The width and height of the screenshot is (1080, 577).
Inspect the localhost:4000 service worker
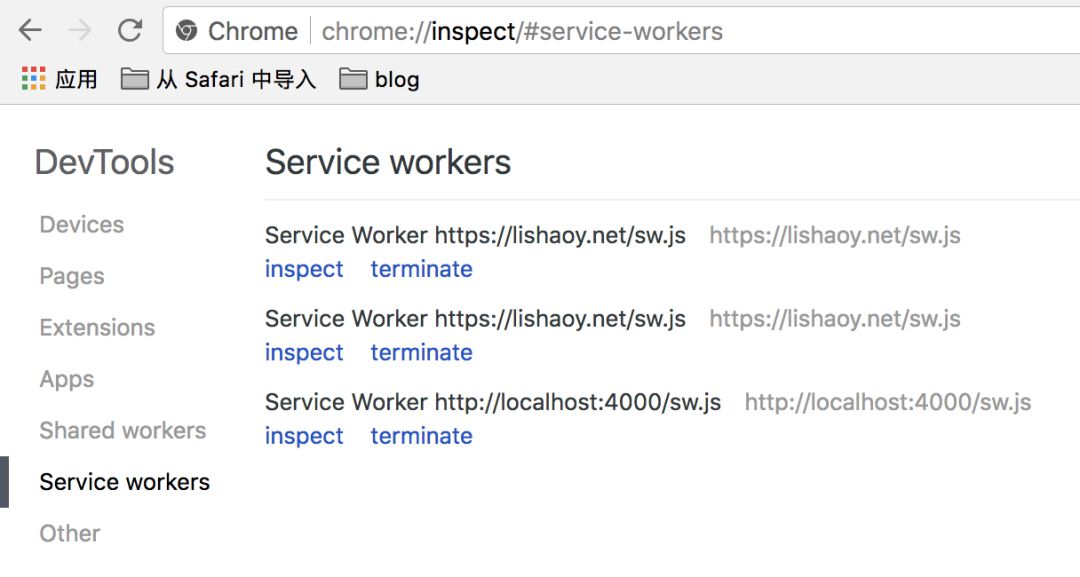[x=304, y=436]
